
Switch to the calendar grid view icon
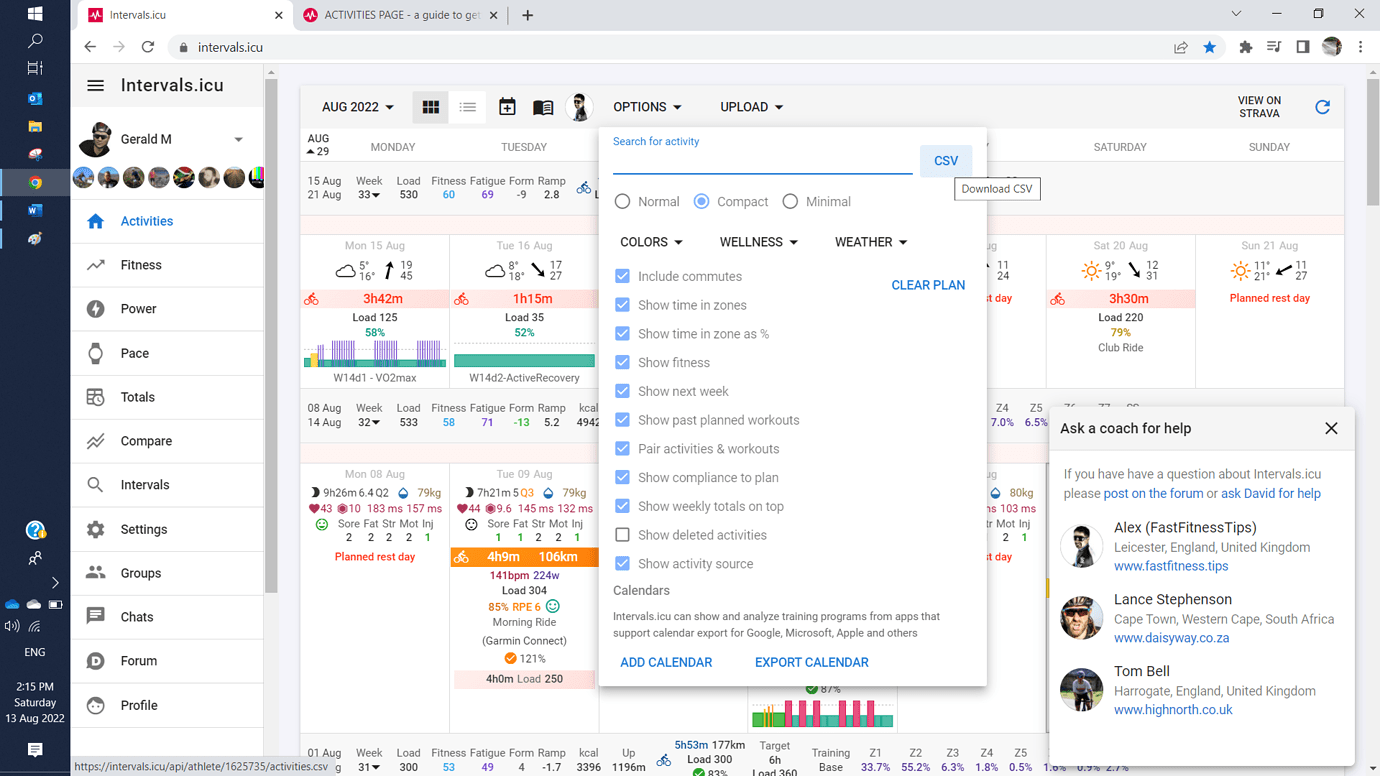pos(431,107)
